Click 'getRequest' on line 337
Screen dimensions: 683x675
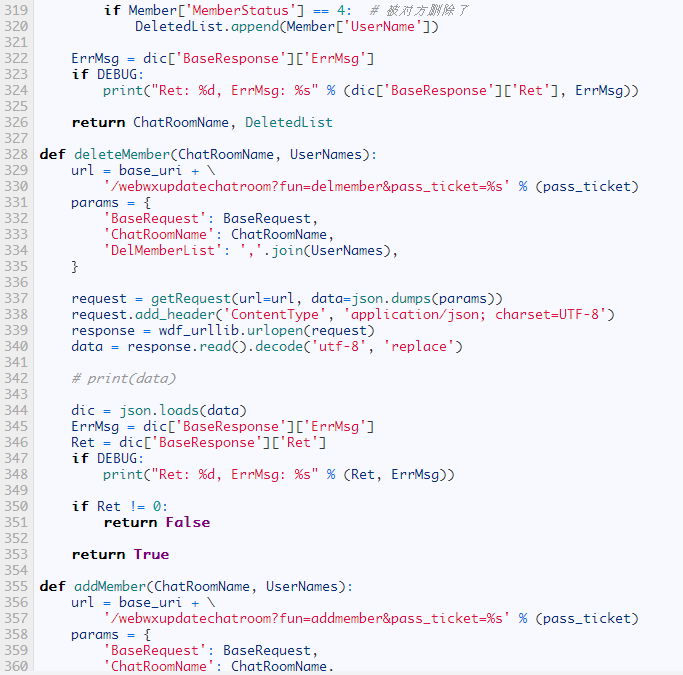191,299
